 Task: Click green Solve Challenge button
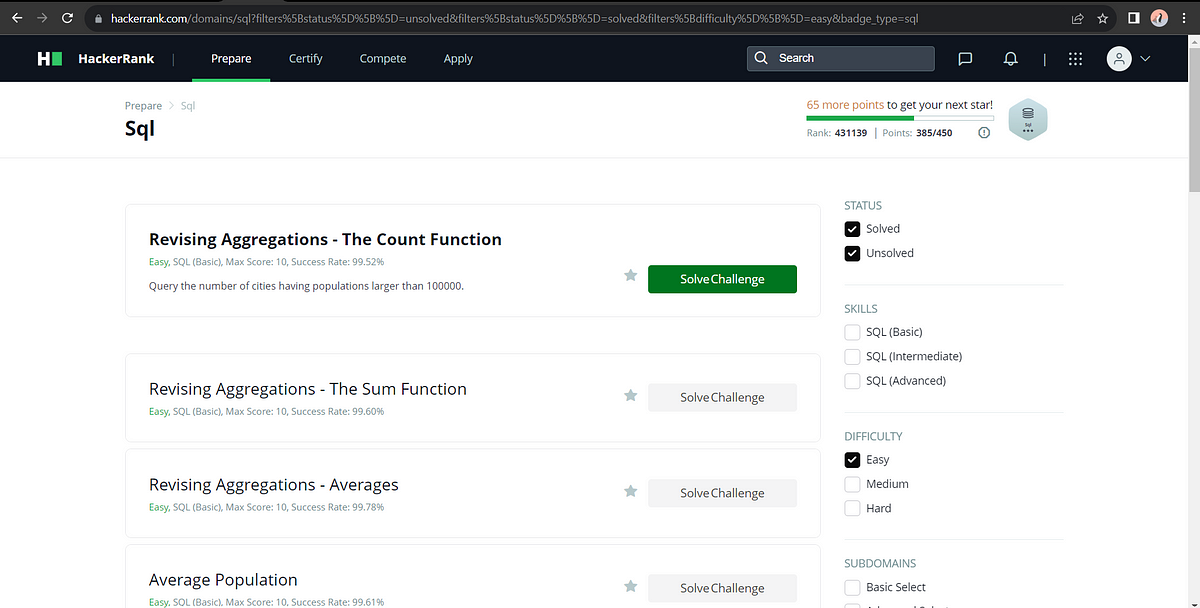(722, 279)
